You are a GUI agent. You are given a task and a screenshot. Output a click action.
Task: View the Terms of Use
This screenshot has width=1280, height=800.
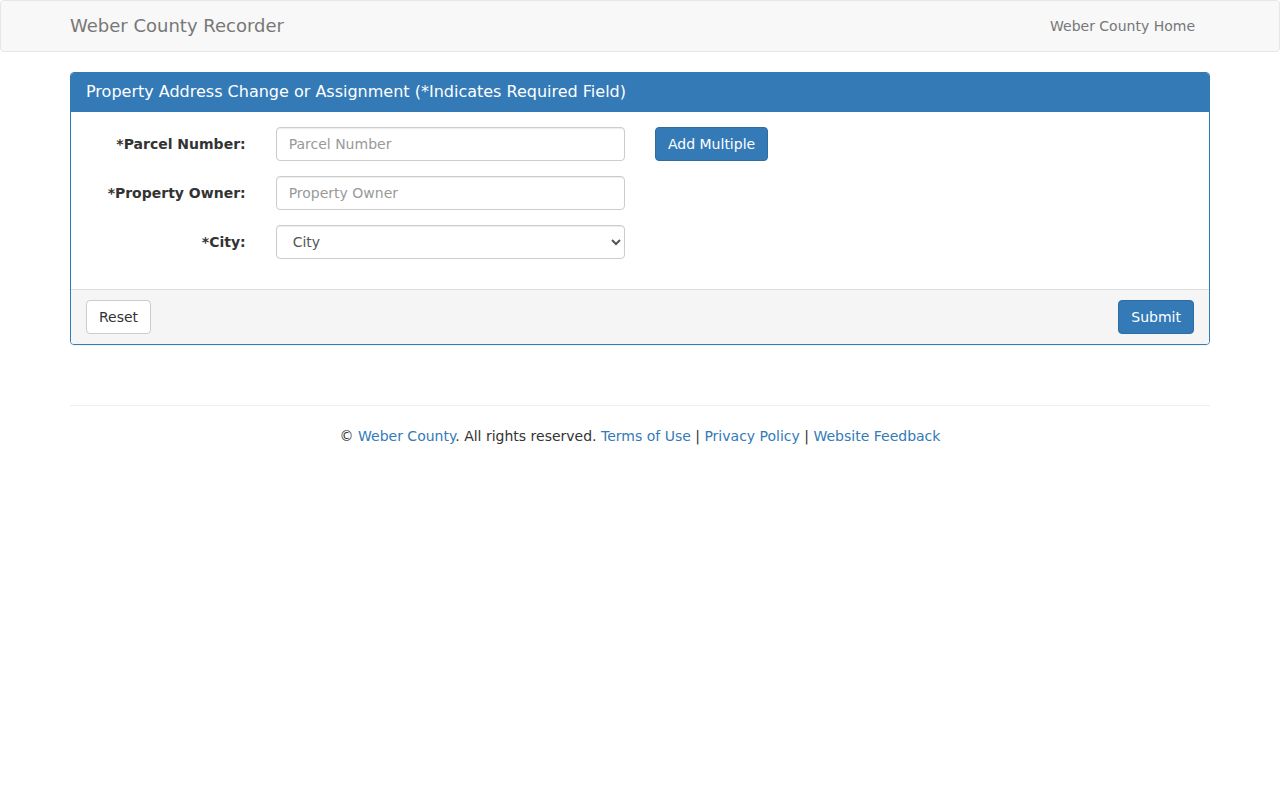point(646,436)
